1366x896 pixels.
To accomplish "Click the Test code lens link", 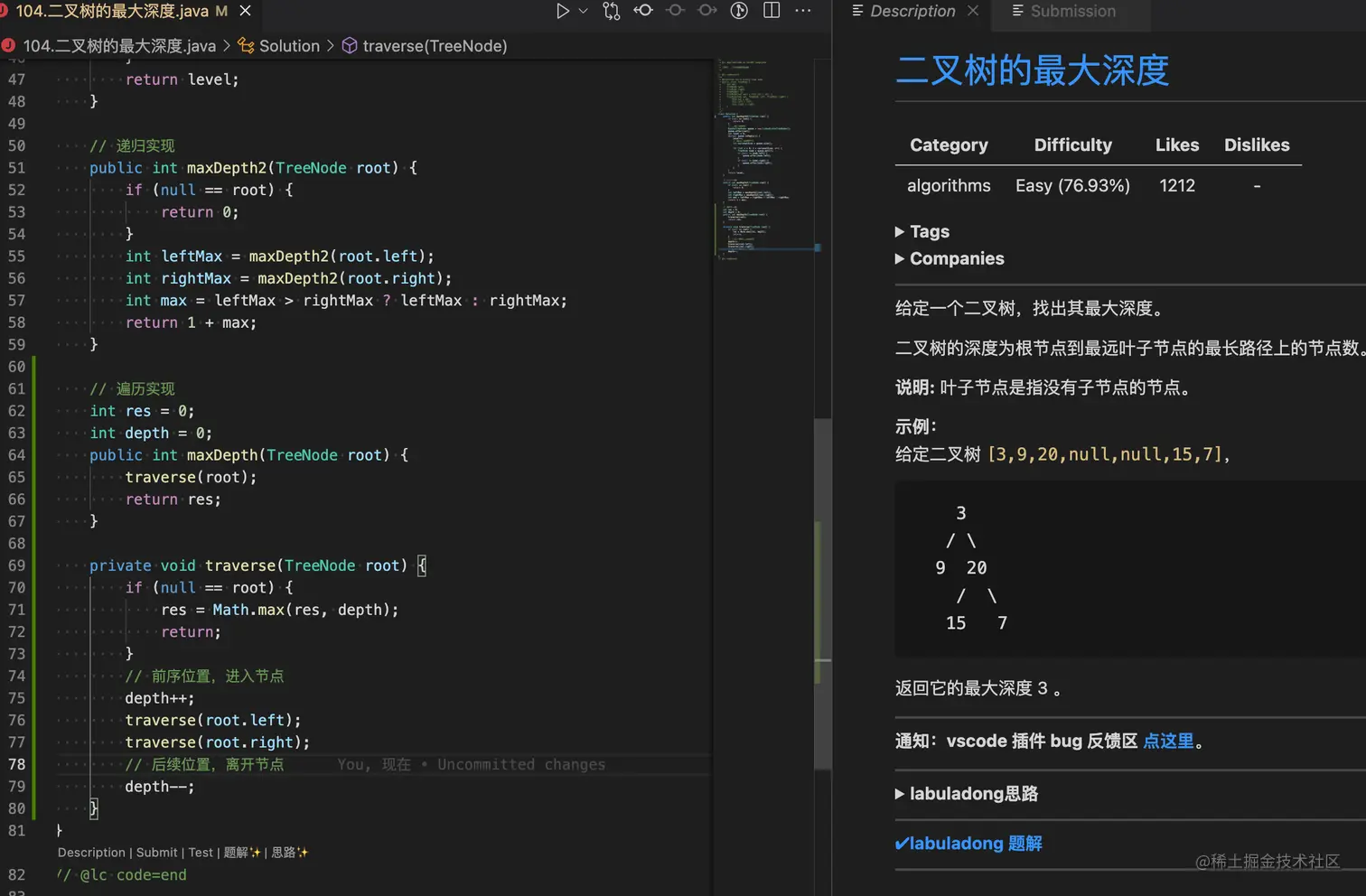I will click(201, 853).
